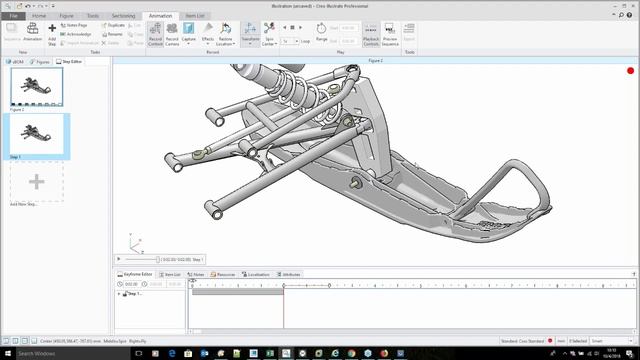Toggle Playback Controls display
The width and height of the screenshot is (640, 360).
[371, 34]
